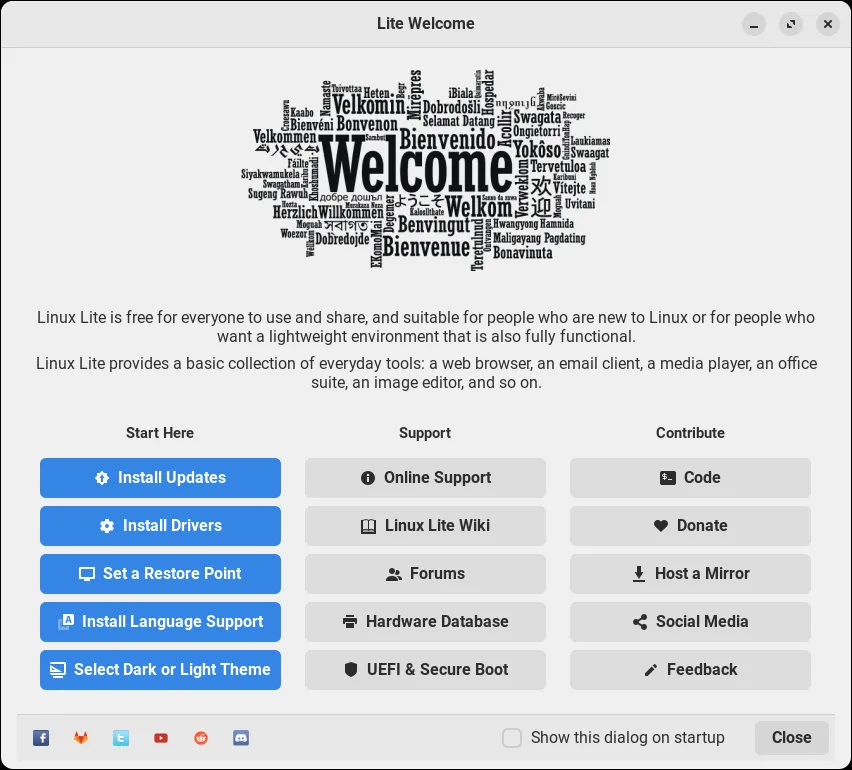Open the GitLab fox icon
The image size is (852, 770).
(x=81, y=737)
